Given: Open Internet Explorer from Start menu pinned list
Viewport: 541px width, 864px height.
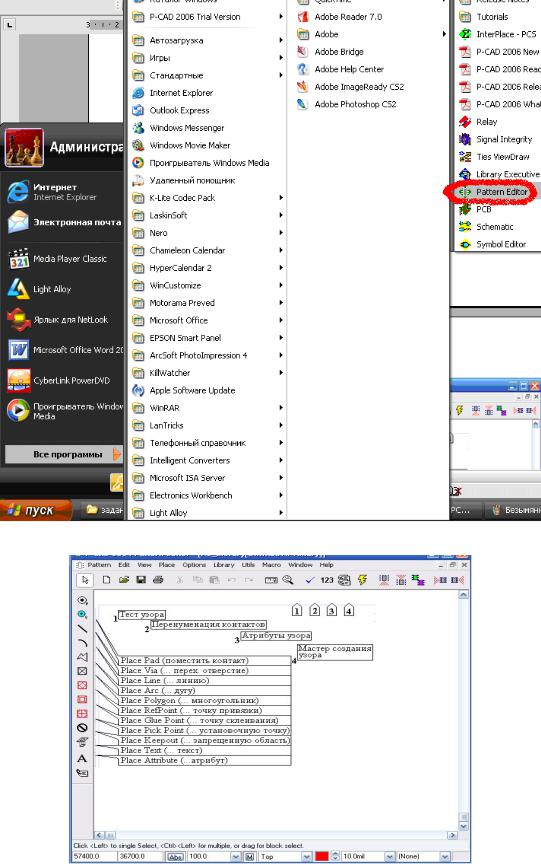Looking at the screenshot, I should point(63,192).
